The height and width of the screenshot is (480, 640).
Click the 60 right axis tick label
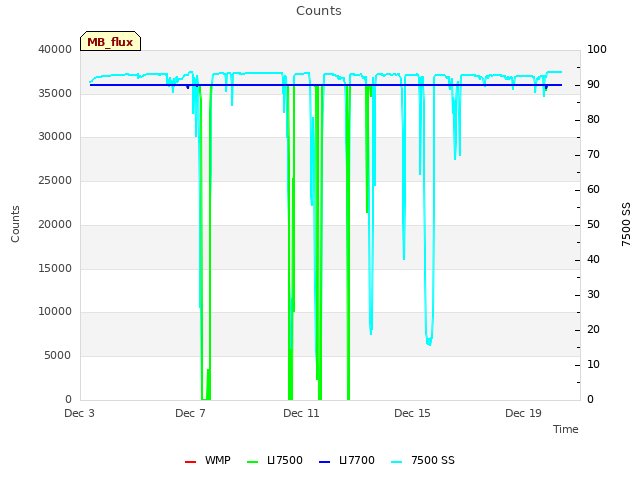point(593,189)
